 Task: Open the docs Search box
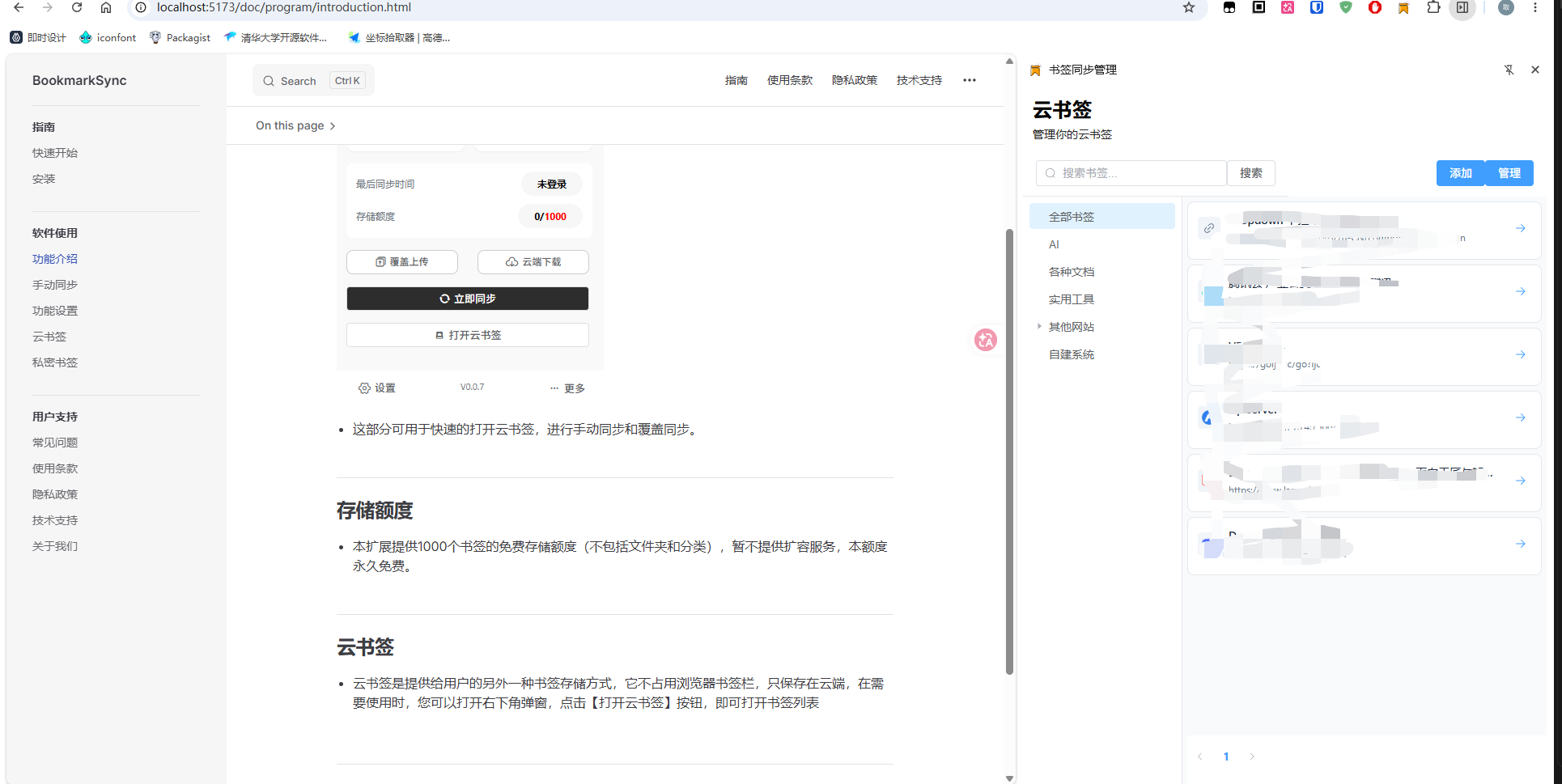[x=313, y=80]
